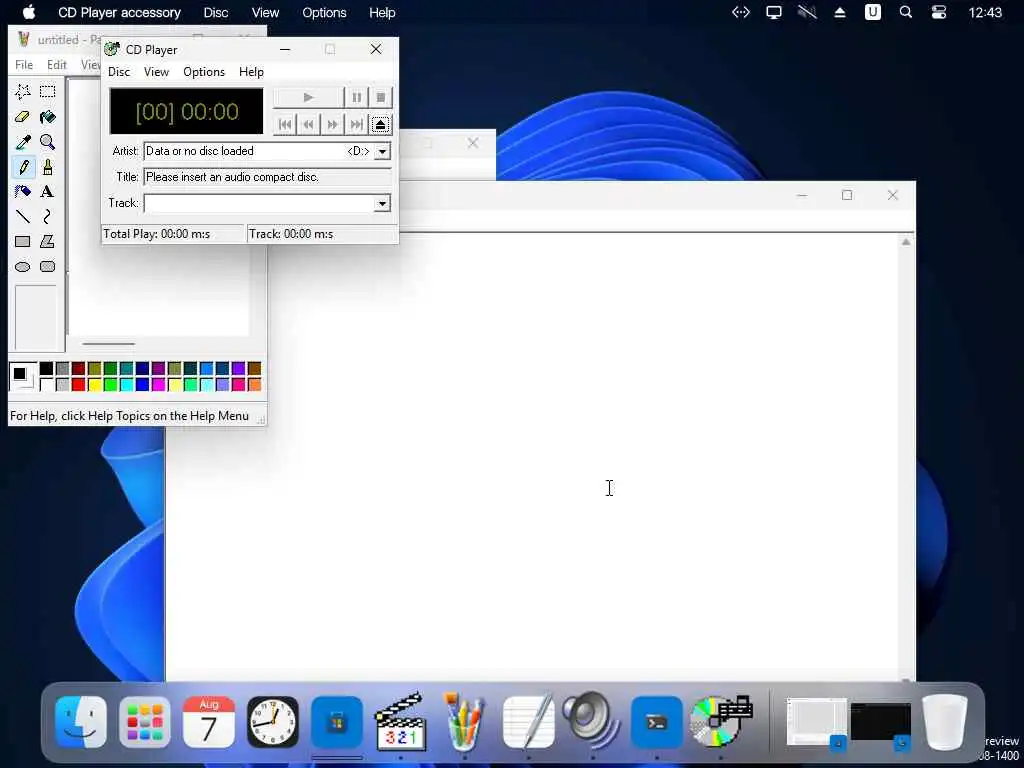The image size is (1024, 768).
Task: Select the rectangular Select tool in Paint
Action: 47,92
